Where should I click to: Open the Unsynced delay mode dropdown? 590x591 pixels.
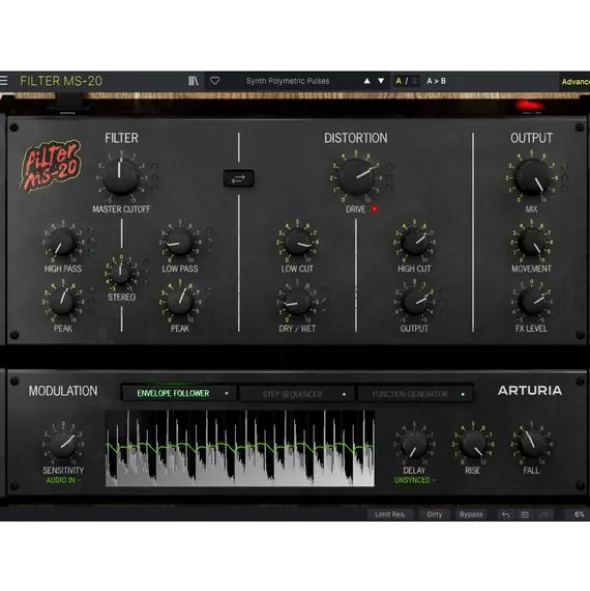(x=414, y=480)
